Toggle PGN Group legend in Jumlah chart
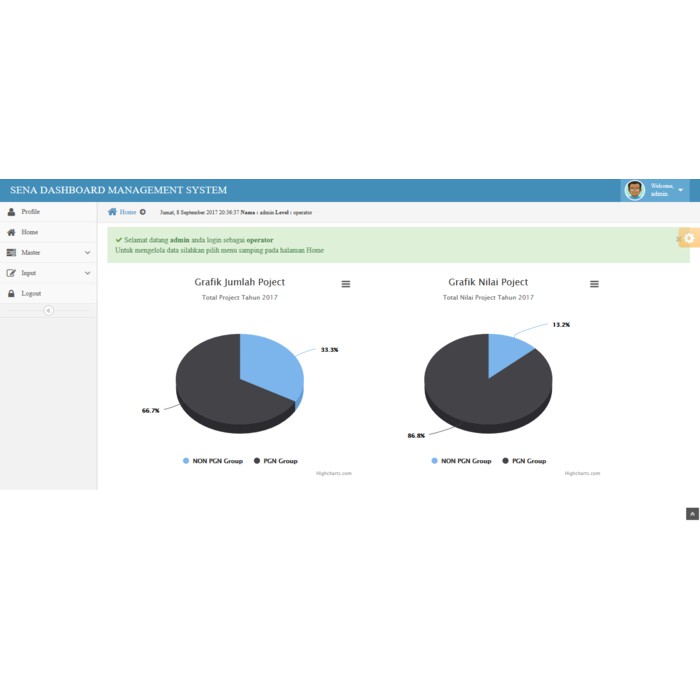 click(275, 461)
